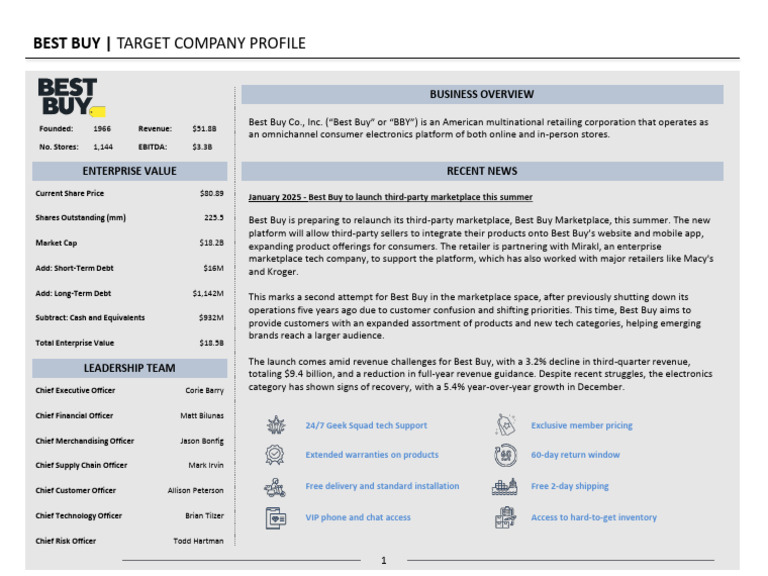Click the Shares Outstanding (mm) label
Viewport: 768px width, 576px height.
point(80,217)
